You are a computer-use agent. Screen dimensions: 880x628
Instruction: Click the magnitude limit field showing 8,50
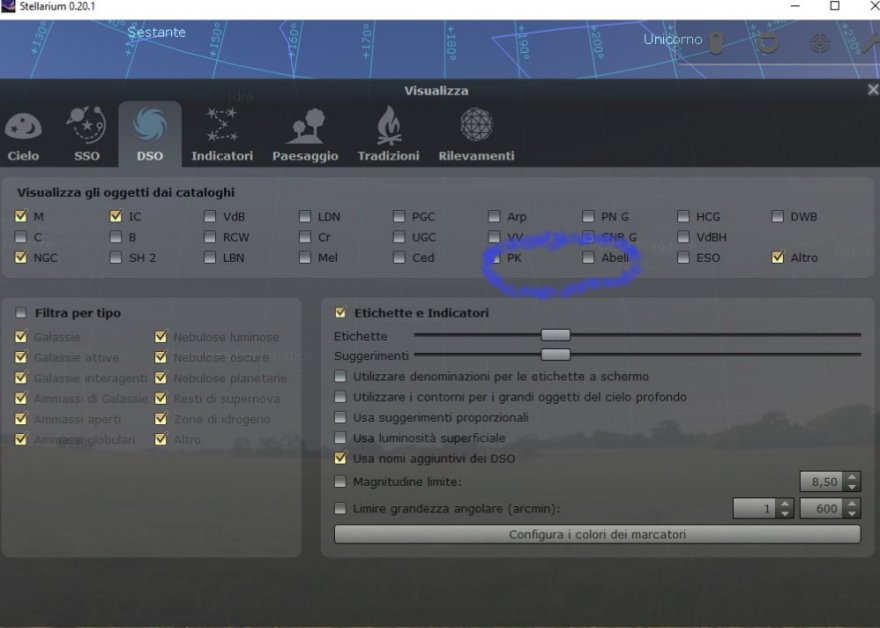point(822,482)
